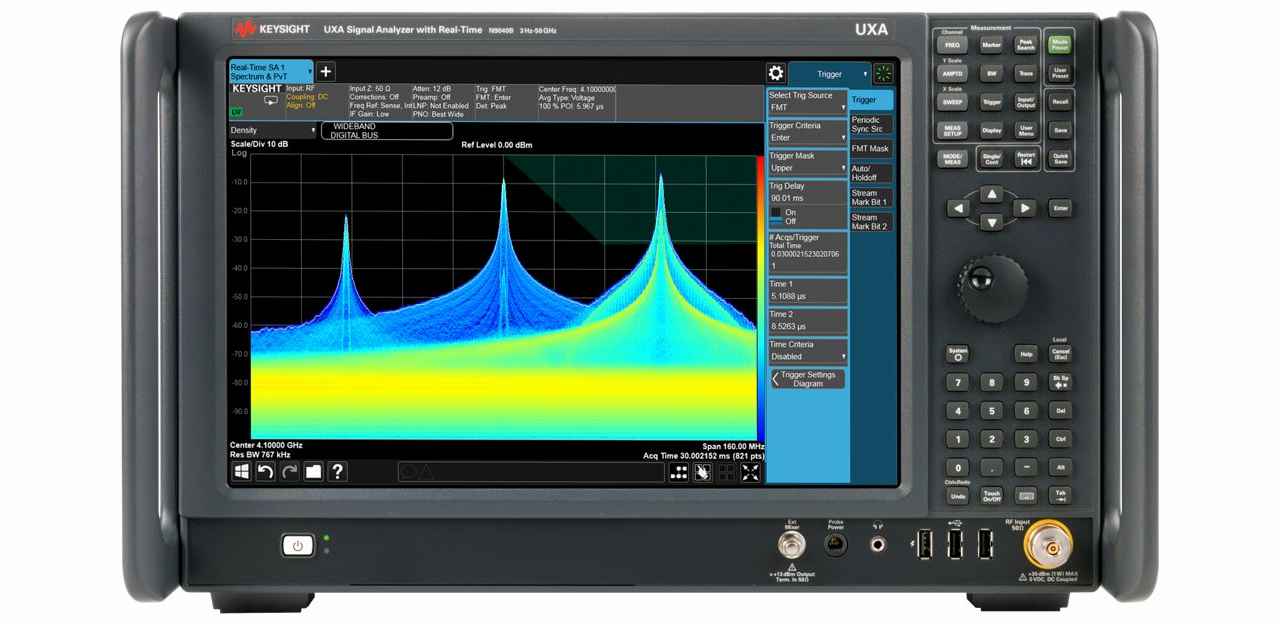Open the gear settings icon
Viewport: 1280px width, 624px height.
click(x=775, y=73)
